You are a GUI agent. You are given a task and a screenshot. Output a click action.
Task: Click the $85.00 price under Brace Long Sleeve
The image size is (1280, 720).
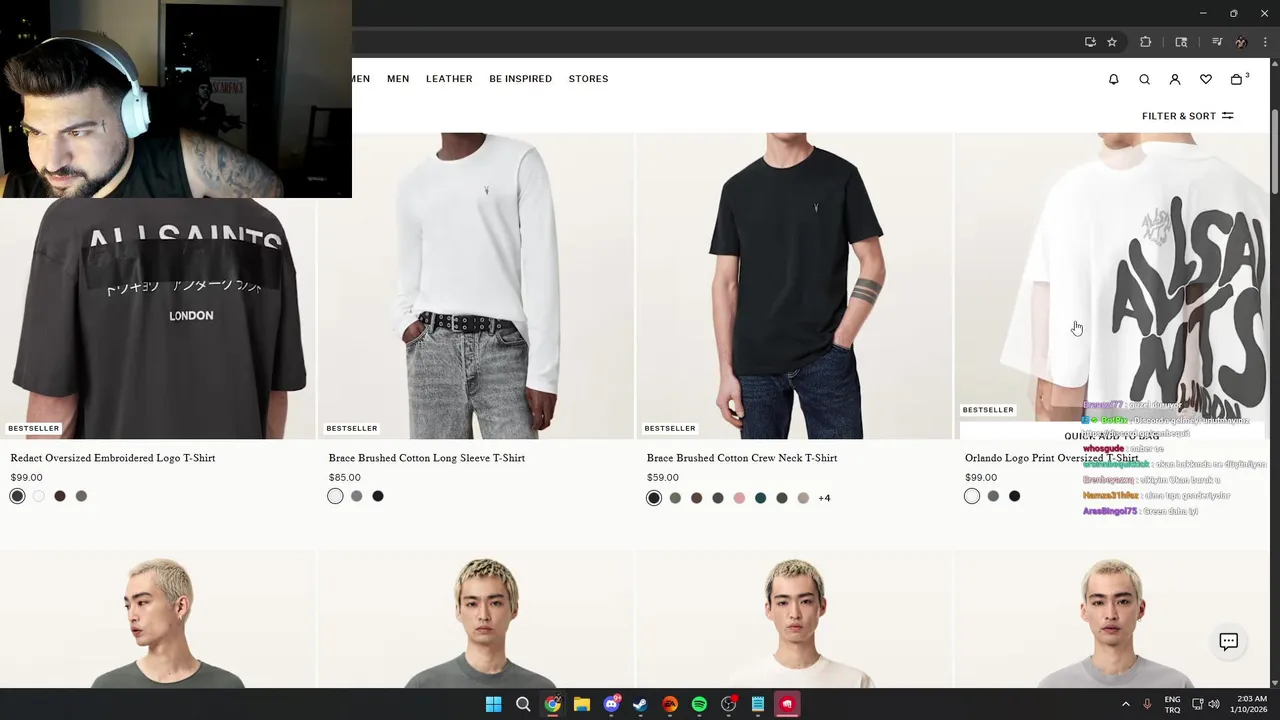[x=344, y=478]
